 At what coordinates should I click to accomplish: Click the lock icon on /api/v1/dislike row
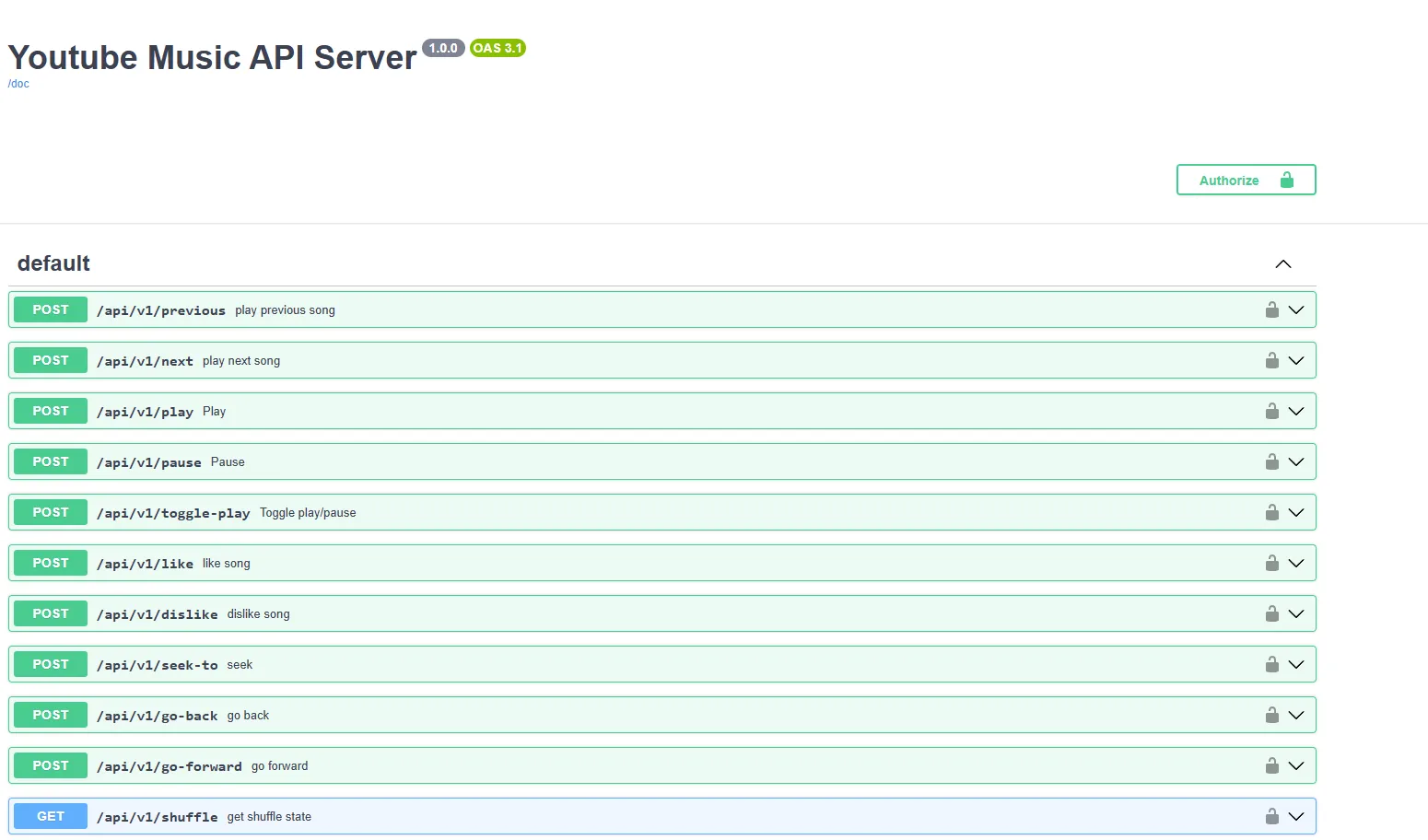1271,614
